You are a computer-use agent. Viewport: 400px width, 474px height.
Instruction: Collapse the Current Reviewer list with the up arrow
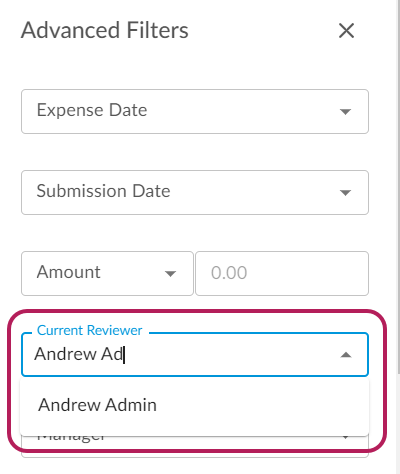[346, 355]
